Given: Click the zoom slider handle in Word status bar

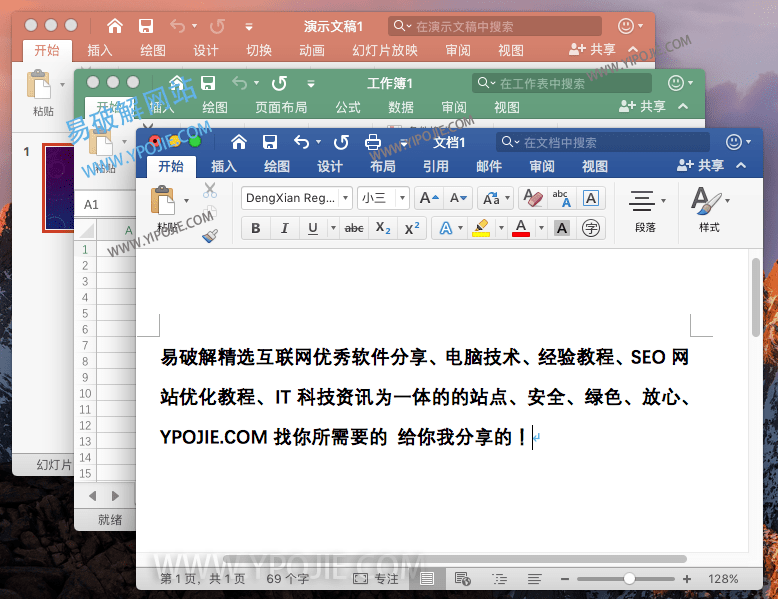Looking at the screenshot, I should tap(629, 579).
